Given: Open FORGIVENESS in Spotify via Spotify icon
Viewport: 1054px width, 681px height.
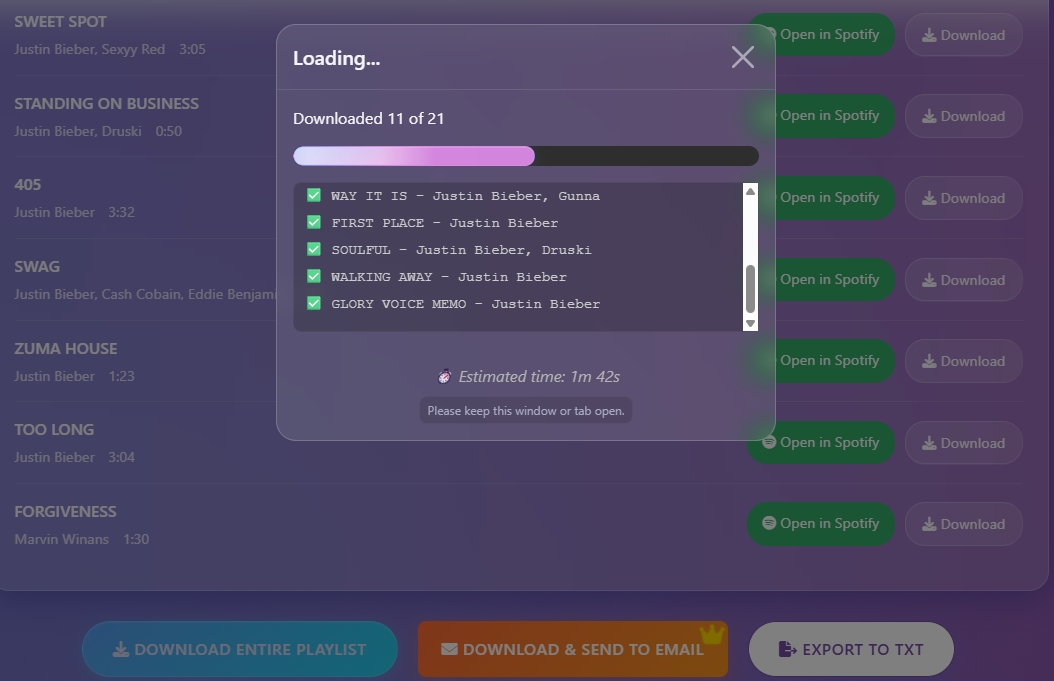Looking at the screenshot, I should pyautogui.click(x=769, y=523).
